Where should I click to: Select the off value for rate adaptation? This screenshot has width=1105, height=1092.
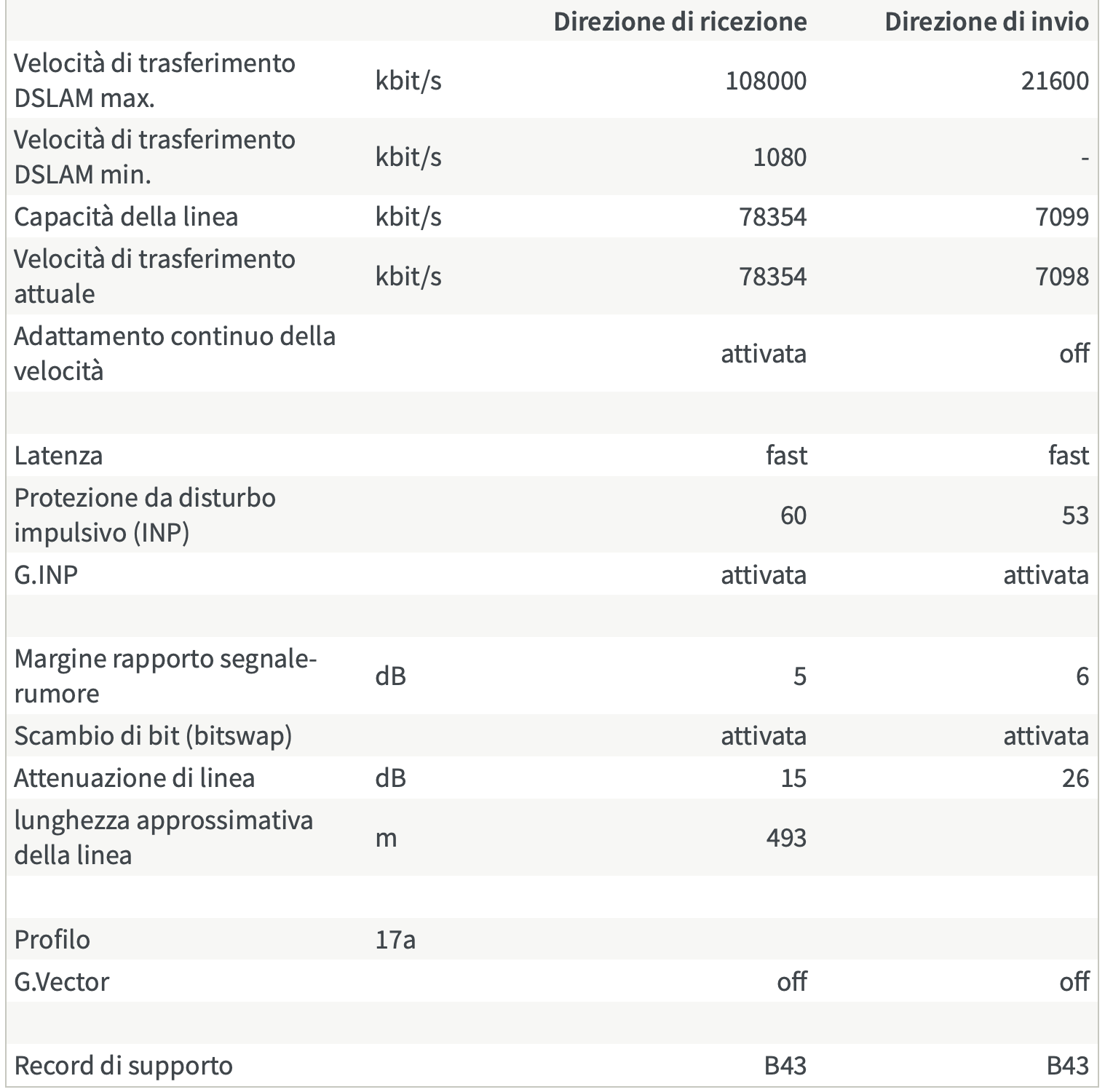[x=1074, y=354]
